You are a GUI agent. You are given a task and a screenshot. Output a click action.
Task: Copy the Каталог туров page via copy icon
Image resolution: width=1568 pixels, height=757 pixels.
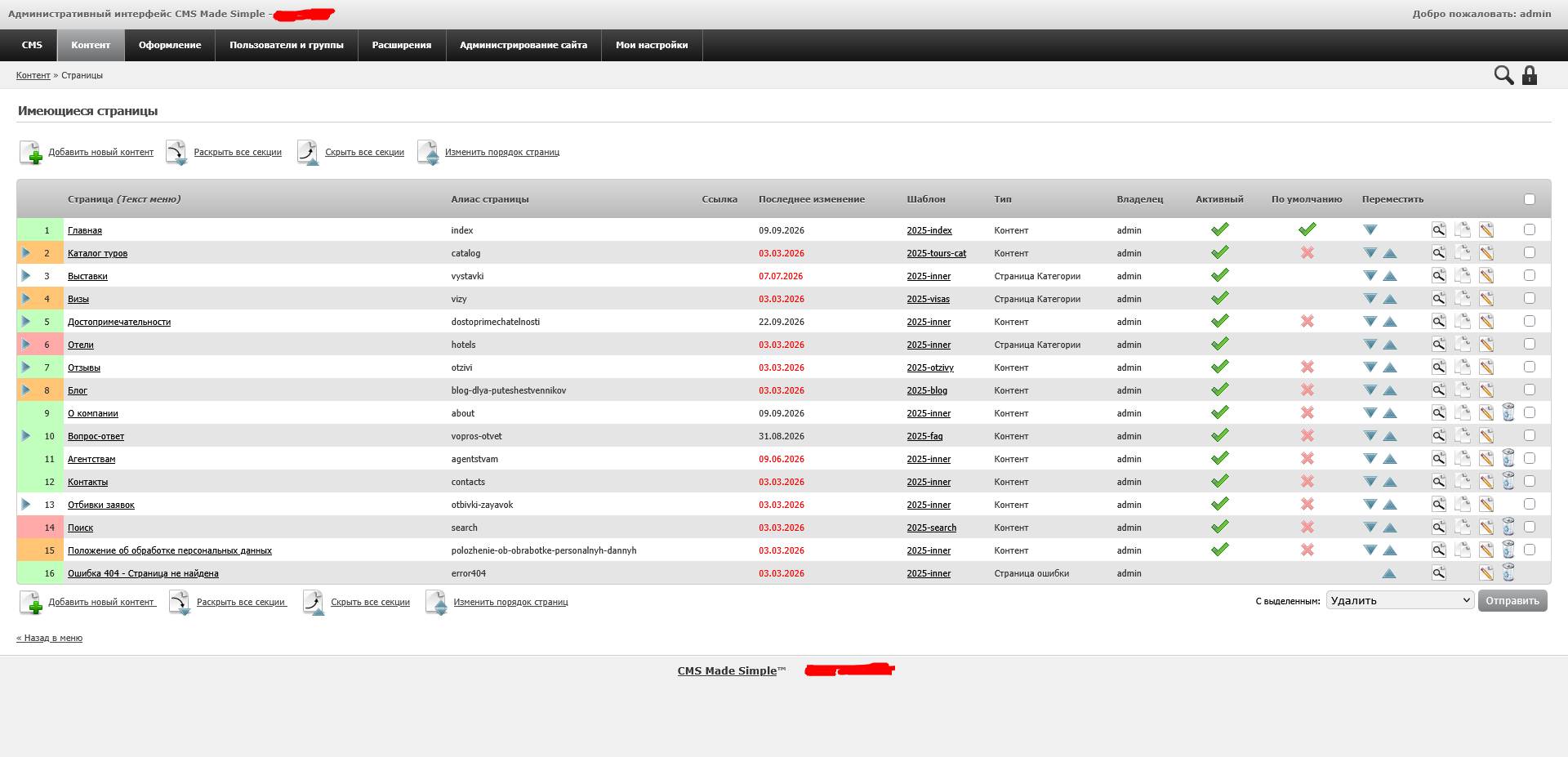click(1463, 253)
